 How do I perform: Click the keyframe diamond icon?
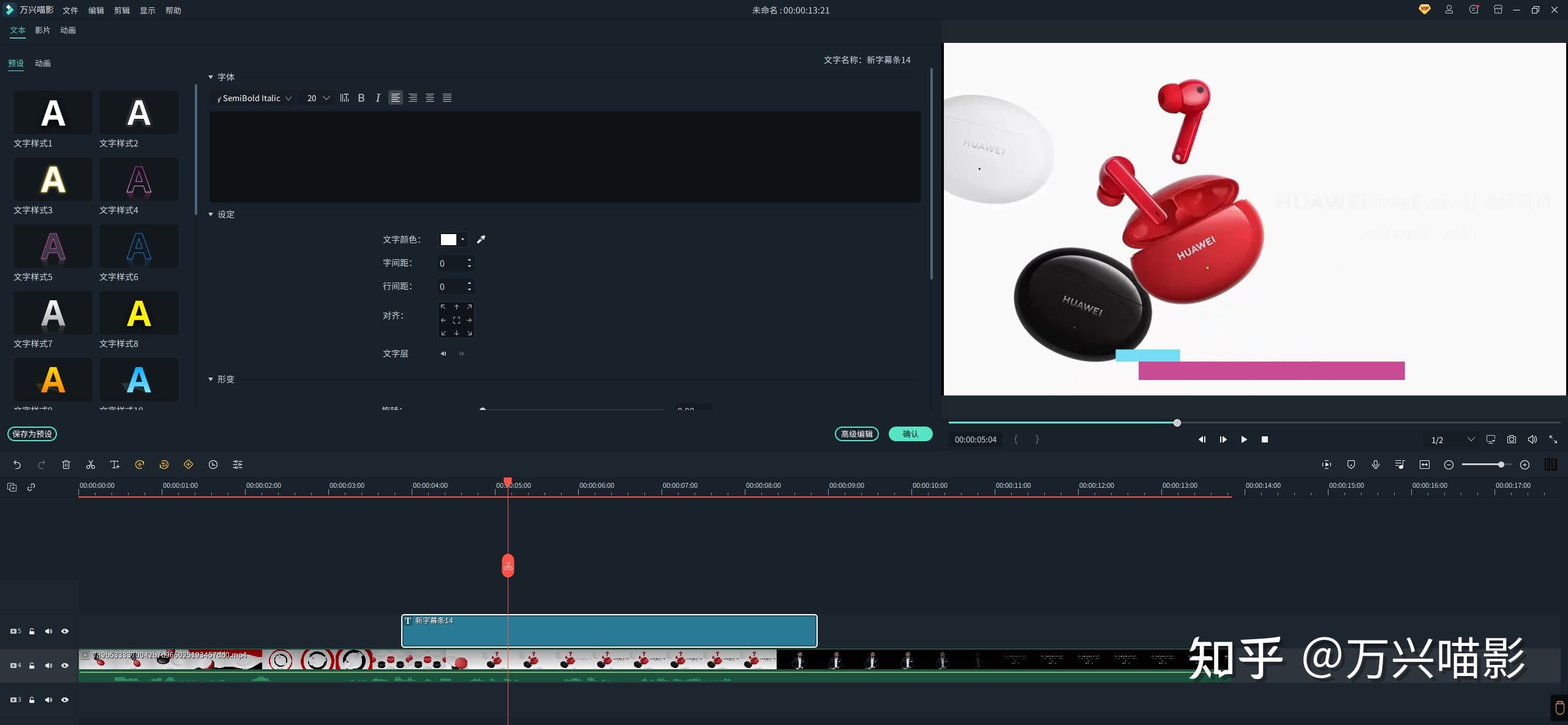(189, 465)
